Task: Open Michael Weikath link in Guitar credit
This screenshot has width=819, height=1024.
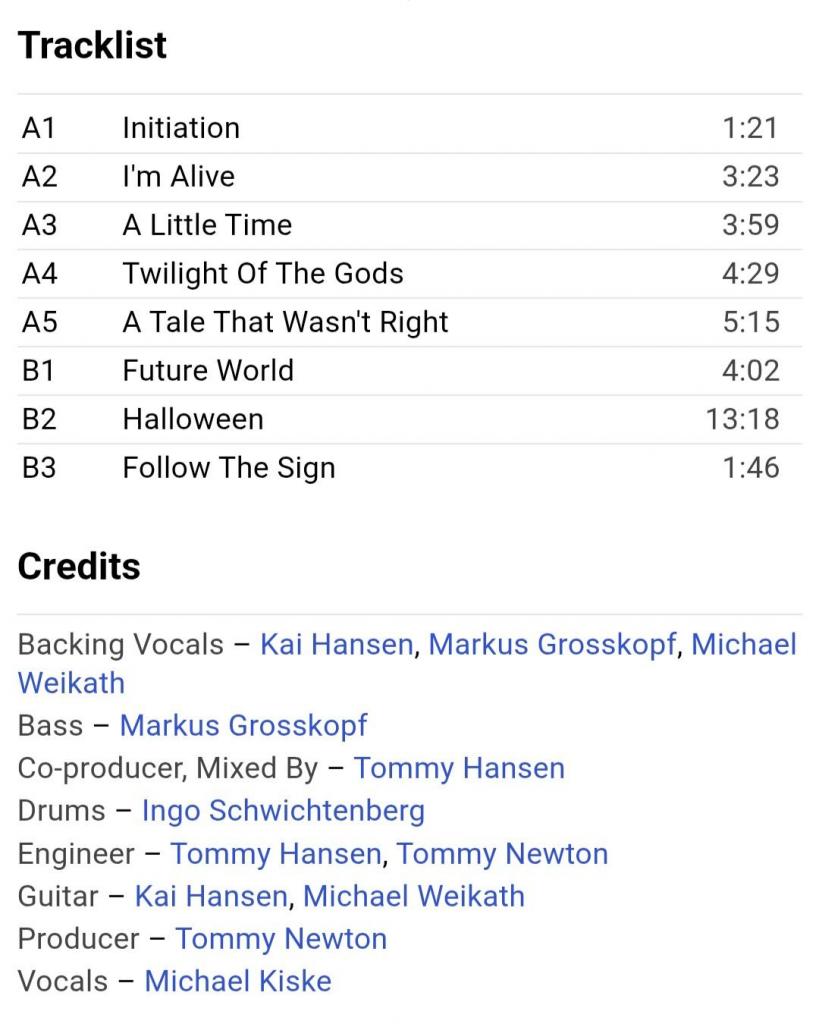Action: coord(413,896)
